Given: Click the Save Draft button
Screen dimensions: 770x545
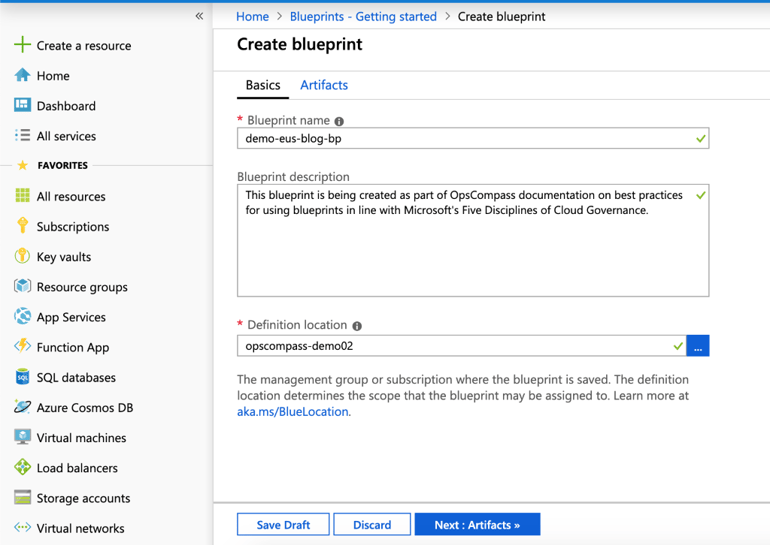Looking at the screenshot, I should pyautogui.click(x=283, y=524).
